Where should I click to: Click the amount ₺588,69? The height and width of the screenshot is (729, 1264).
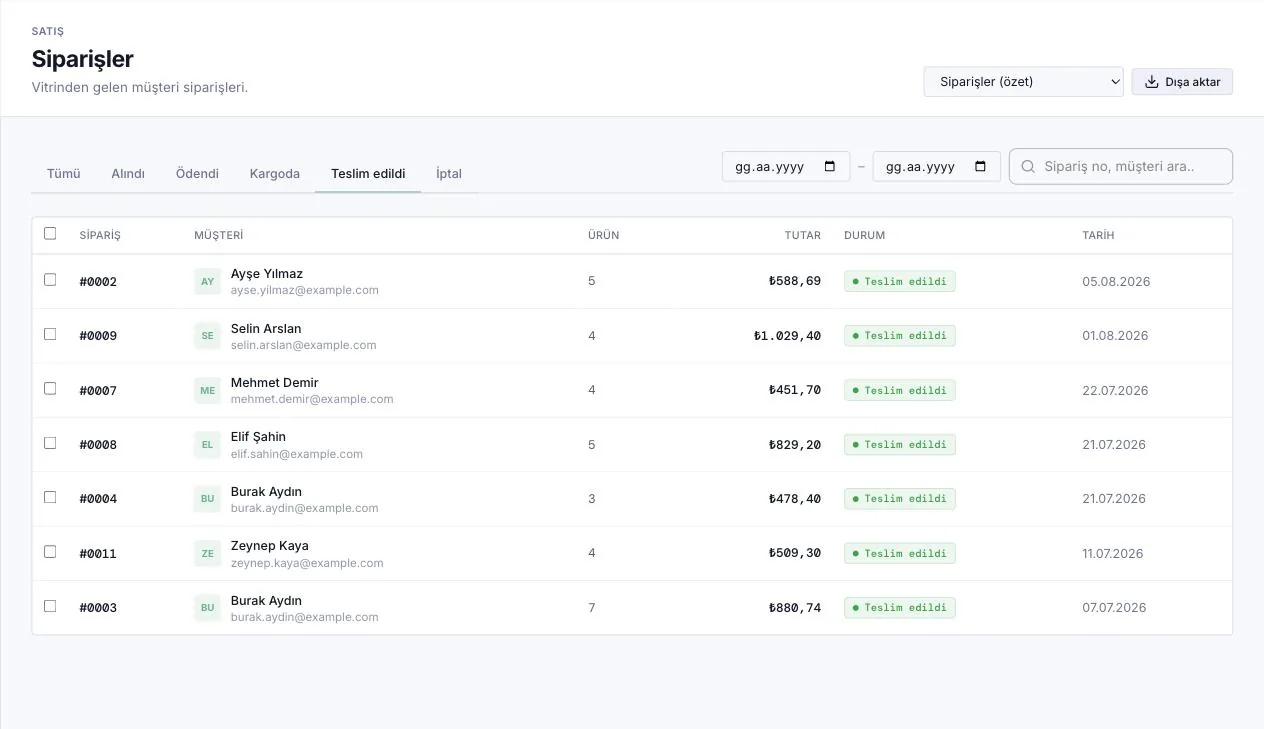[x=795, y=282]
